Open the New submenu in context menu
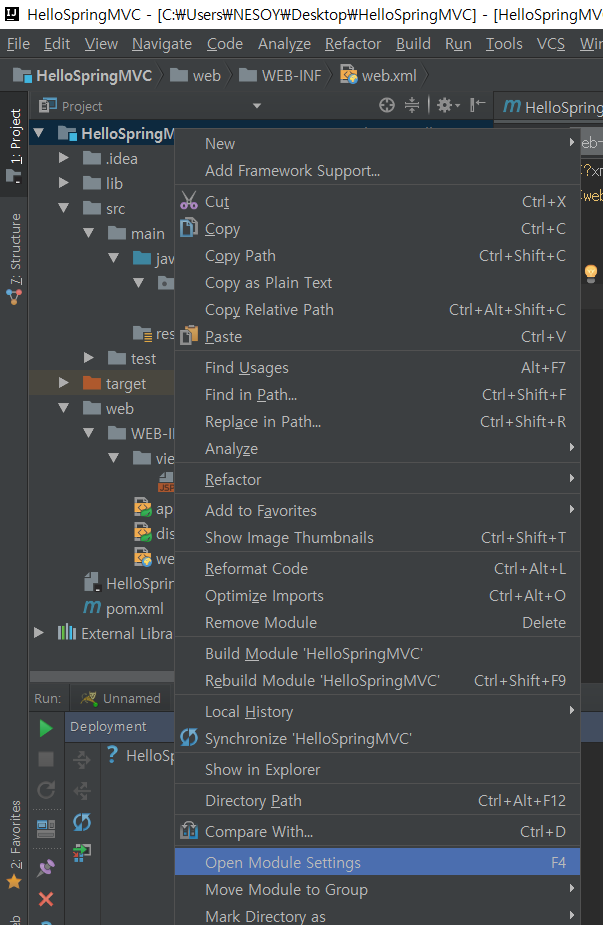 [378, 143]
